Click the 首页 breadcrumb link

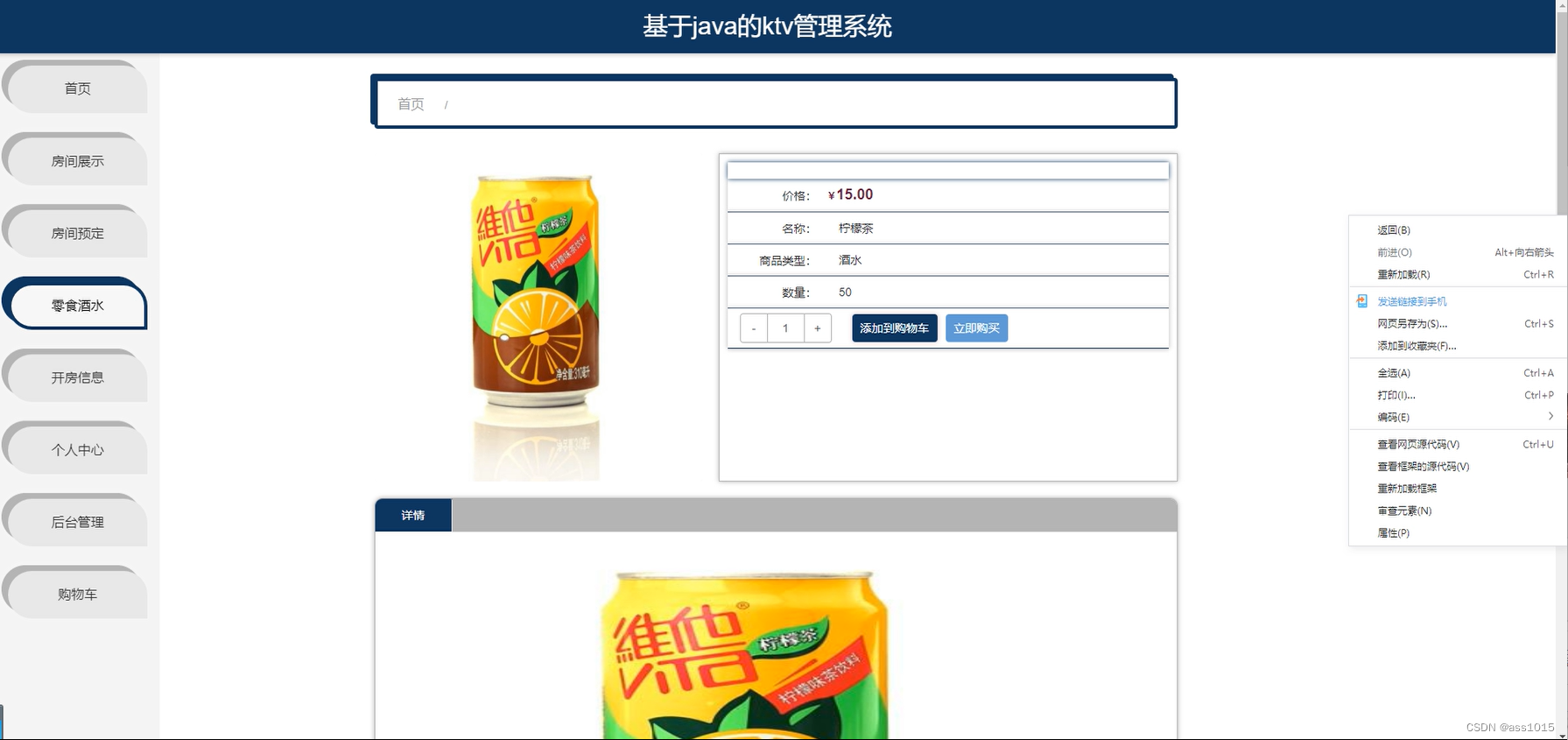tap(411, 104)
